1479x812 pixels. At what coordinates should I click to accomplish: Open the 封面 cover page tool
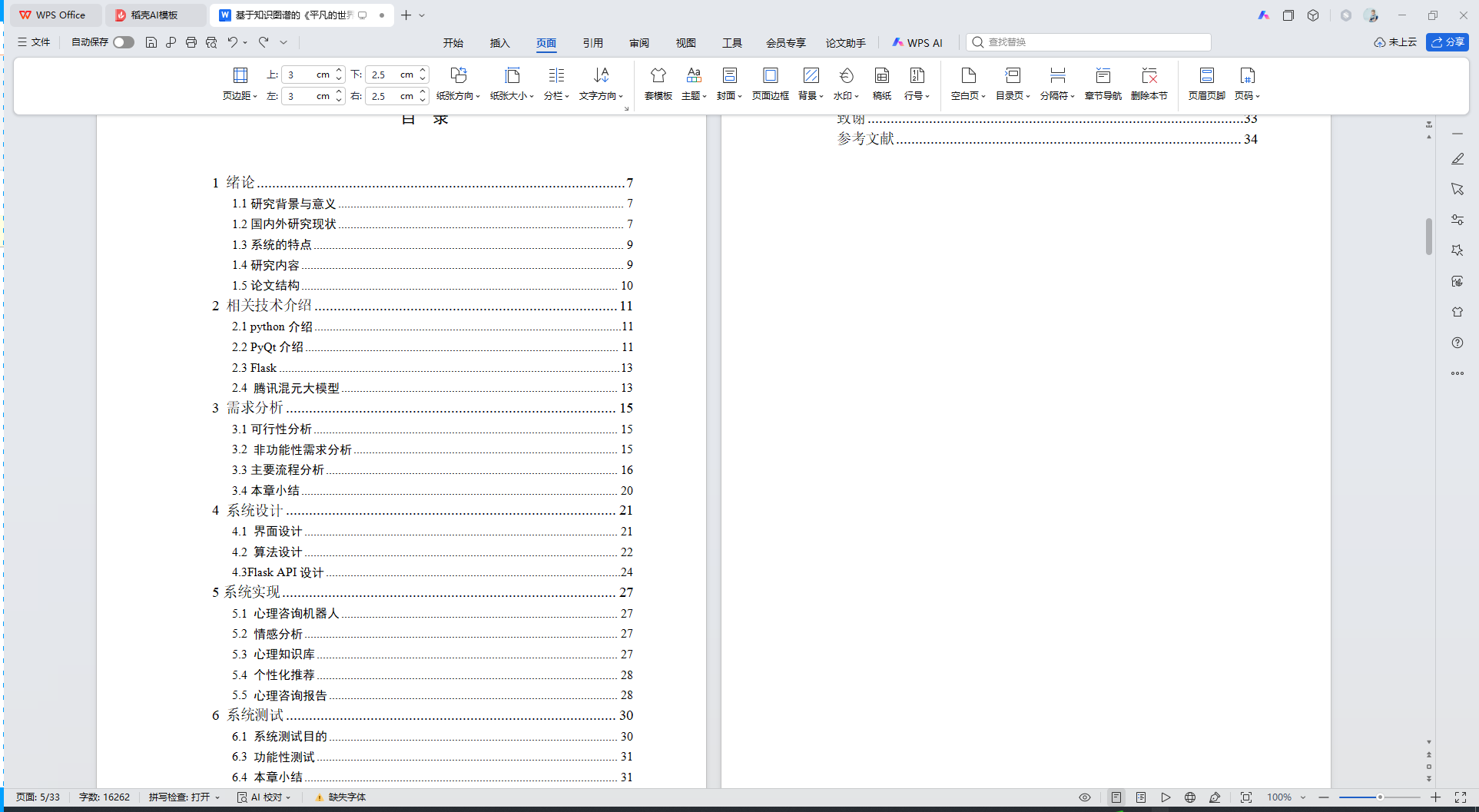pos(729,84)
